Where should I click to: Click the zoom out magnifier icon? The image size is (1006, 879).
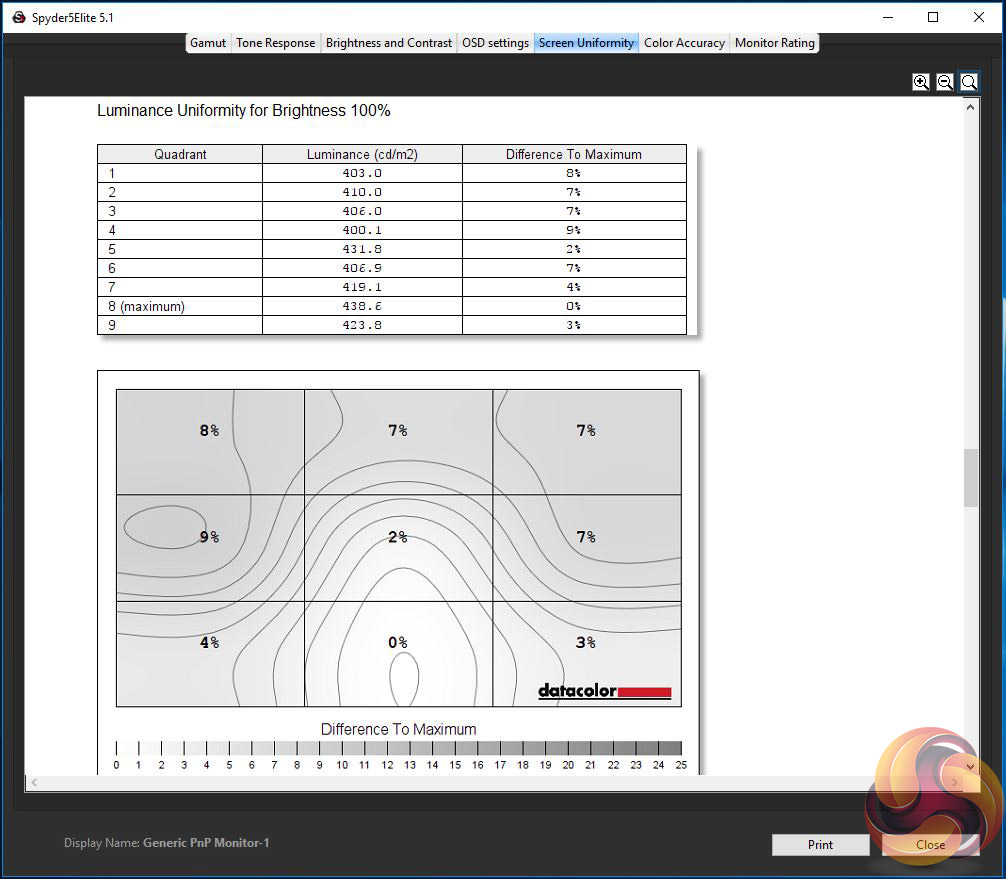pos(944,82)
